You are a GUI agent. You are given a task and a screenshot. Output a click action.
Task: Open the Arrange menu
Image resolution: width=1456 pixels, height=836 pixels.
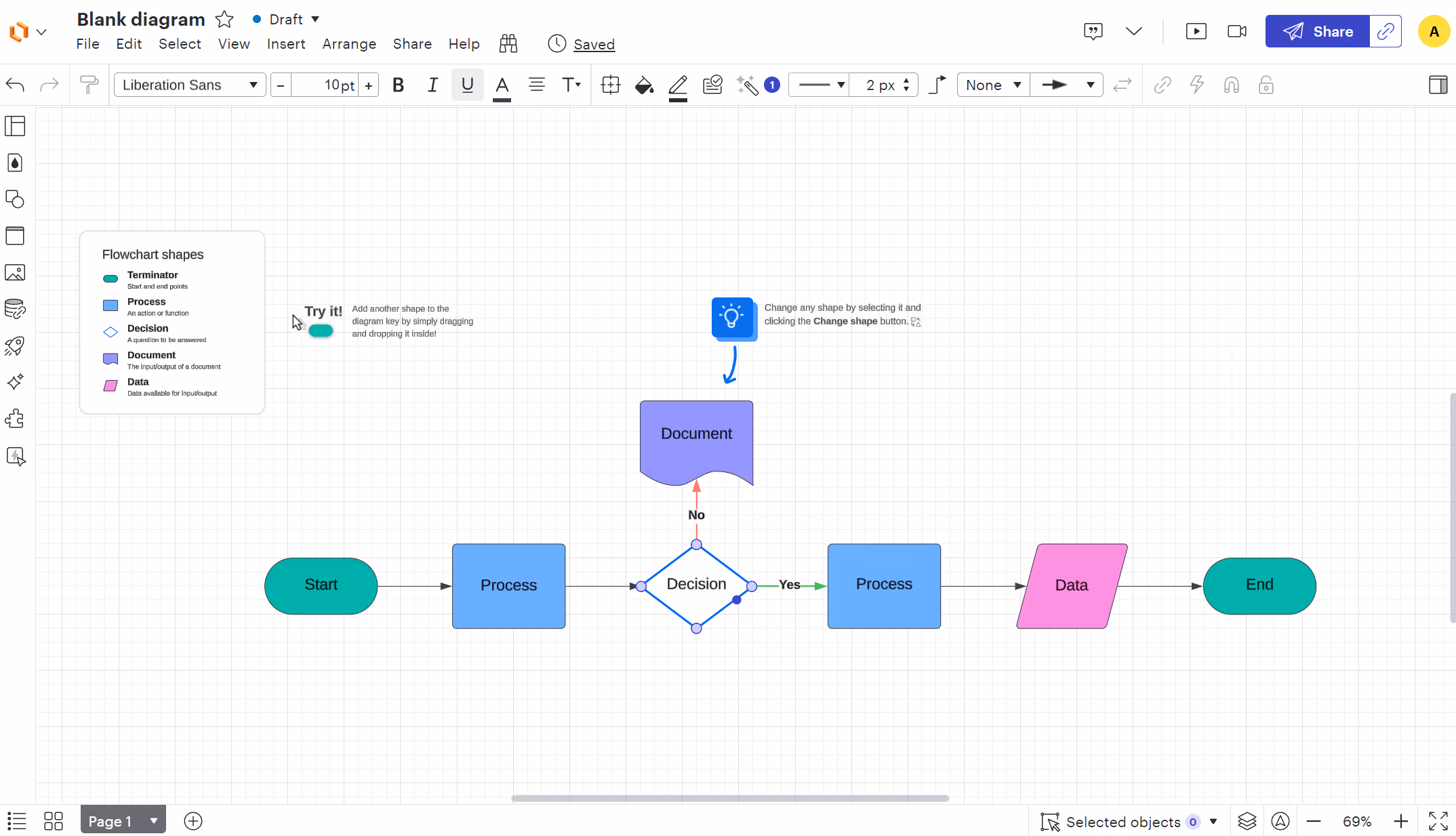[x=349, y=44]
